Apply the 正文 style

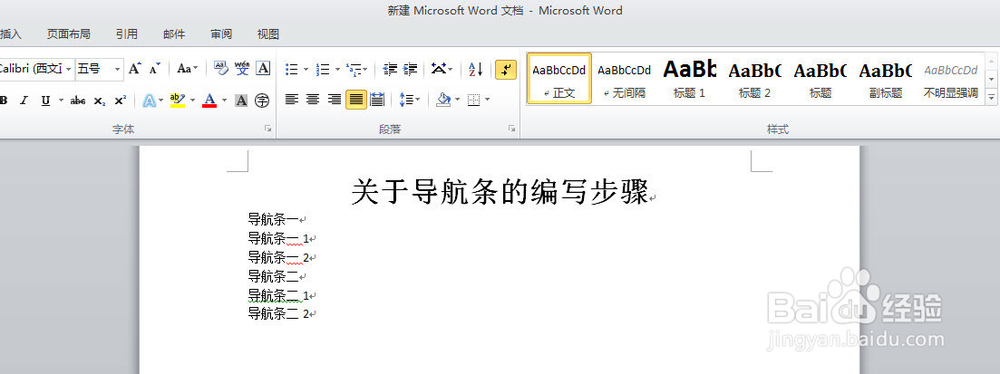tap(559, 79)
